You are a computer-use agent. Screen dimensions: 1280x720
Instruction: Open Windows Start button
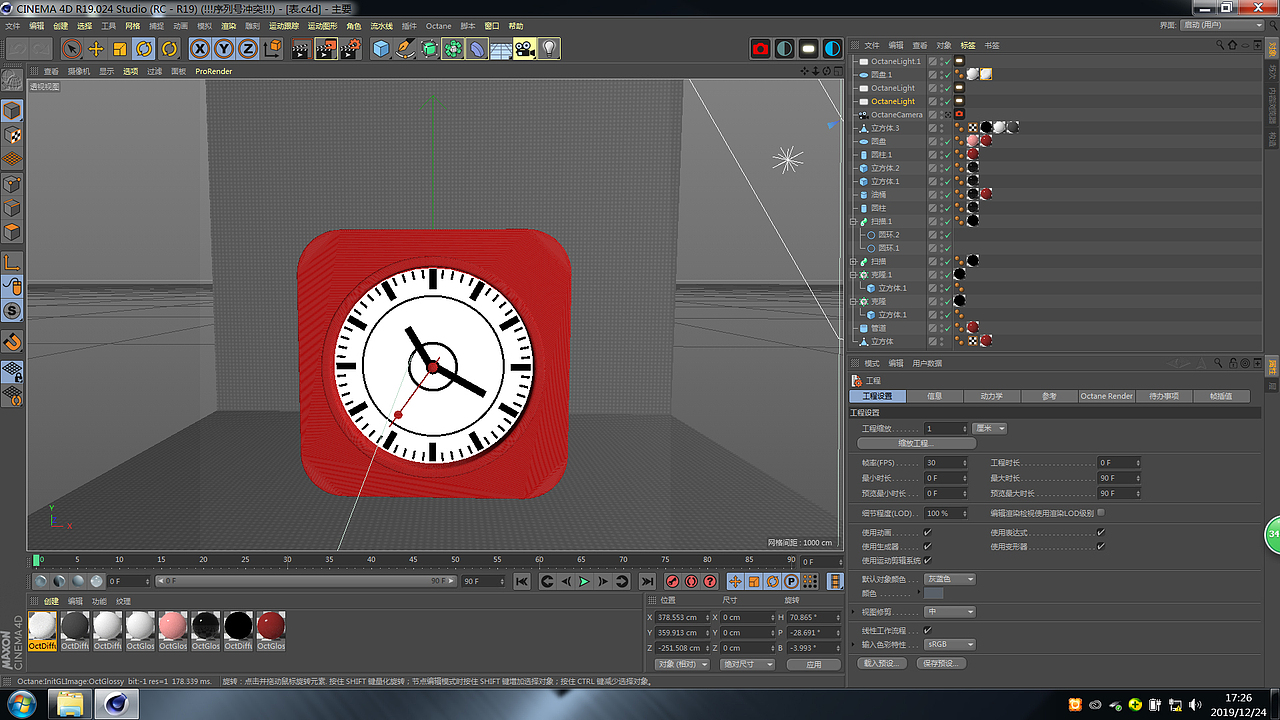(x=20, y=704)
